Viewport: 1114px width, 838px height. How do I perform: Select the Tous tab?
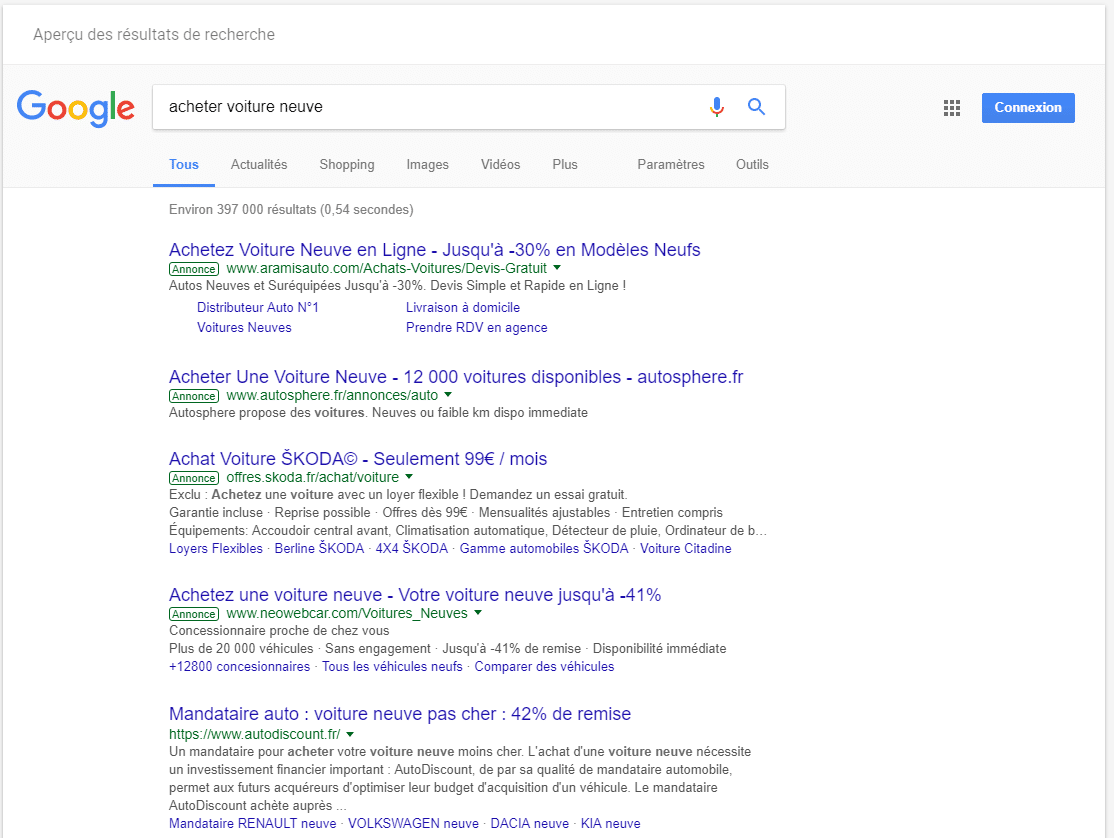pos(184,165)
